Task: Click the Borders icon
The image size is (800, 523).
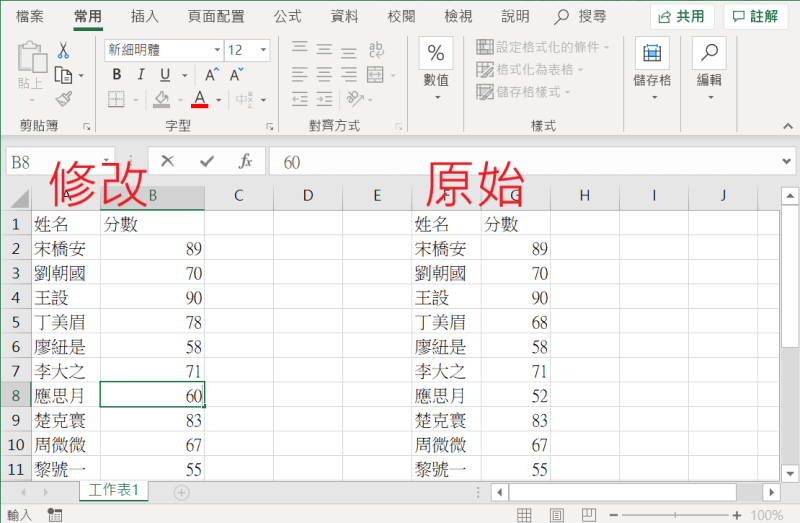Action: coord(116,99)
